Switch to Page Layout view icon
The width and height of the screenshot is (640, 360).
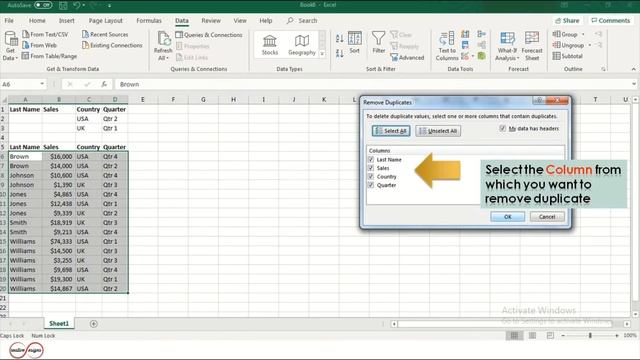click(x=532, y=335)
